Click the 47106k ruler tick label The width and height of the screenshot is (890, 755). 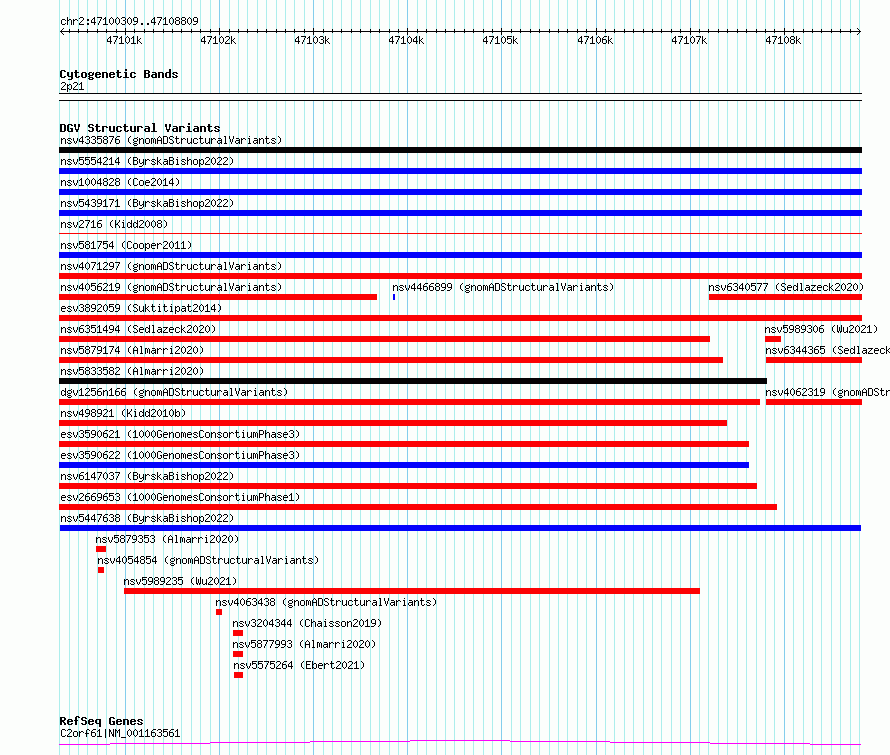point(595,40)
